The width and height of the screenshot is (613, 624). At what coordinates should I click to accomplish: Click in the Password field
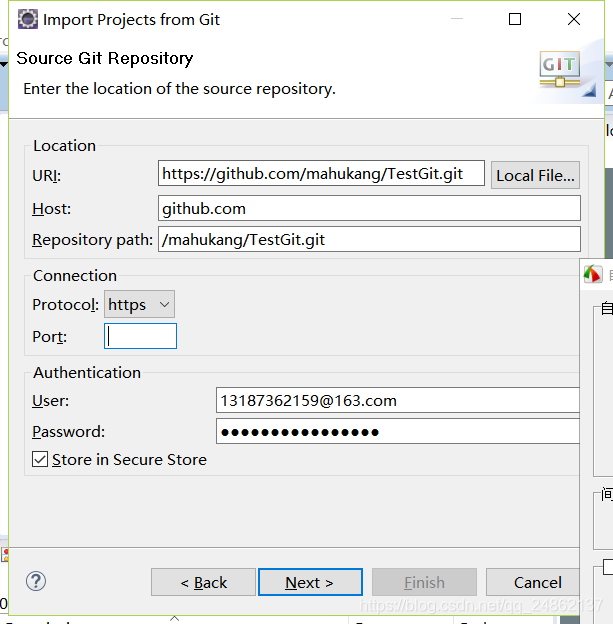[398, 431]
